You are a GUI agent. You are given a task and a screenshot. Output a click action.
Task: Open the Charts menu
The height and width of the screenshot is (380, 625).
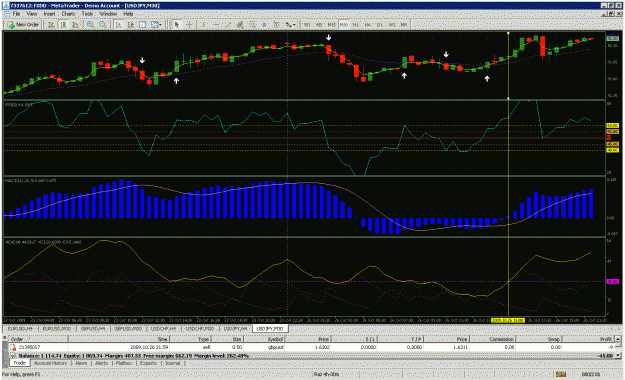tap(68, 14)
